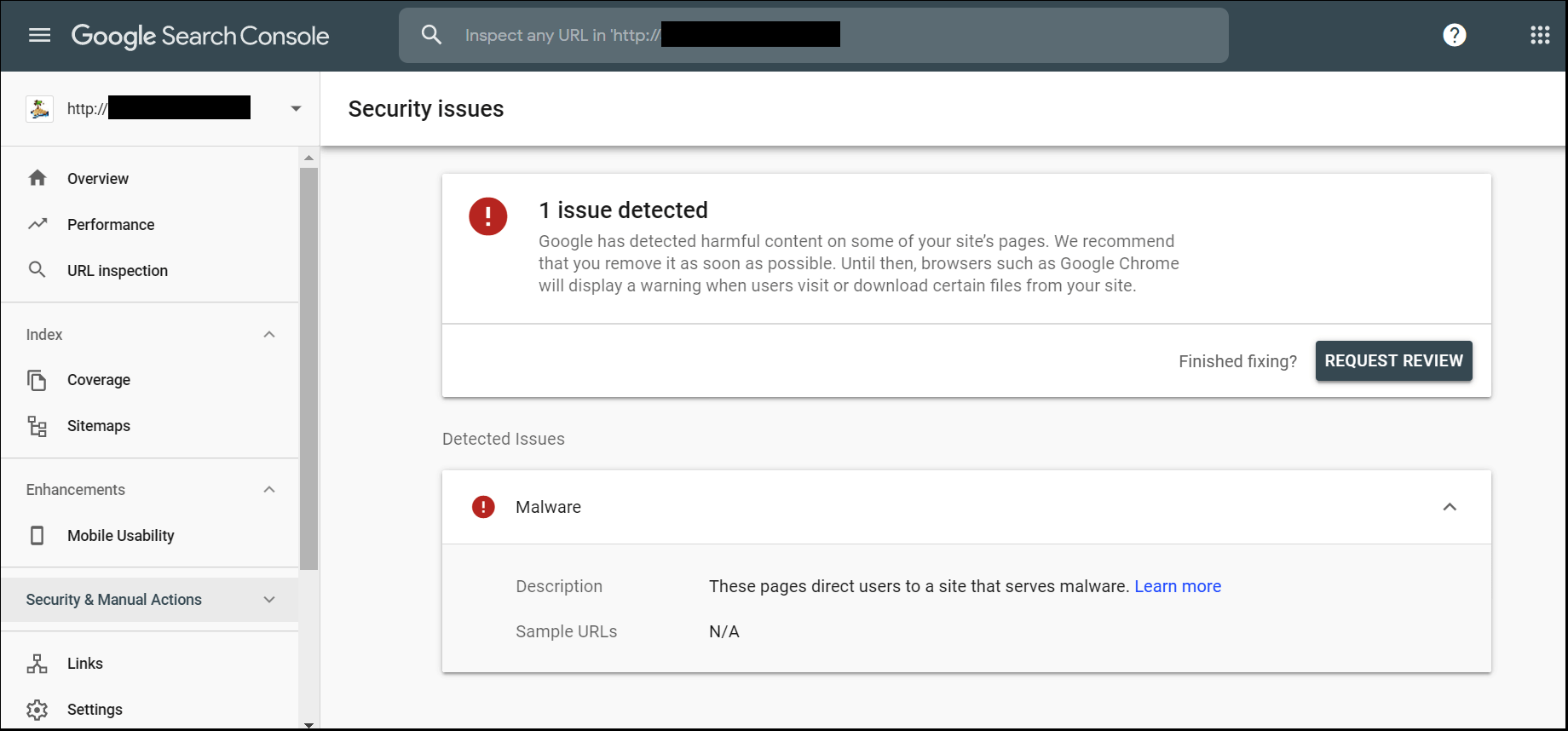Screen dimensions: 1568x731
Task: Click the property favicon thumbnail
Action: coord(40,108)
